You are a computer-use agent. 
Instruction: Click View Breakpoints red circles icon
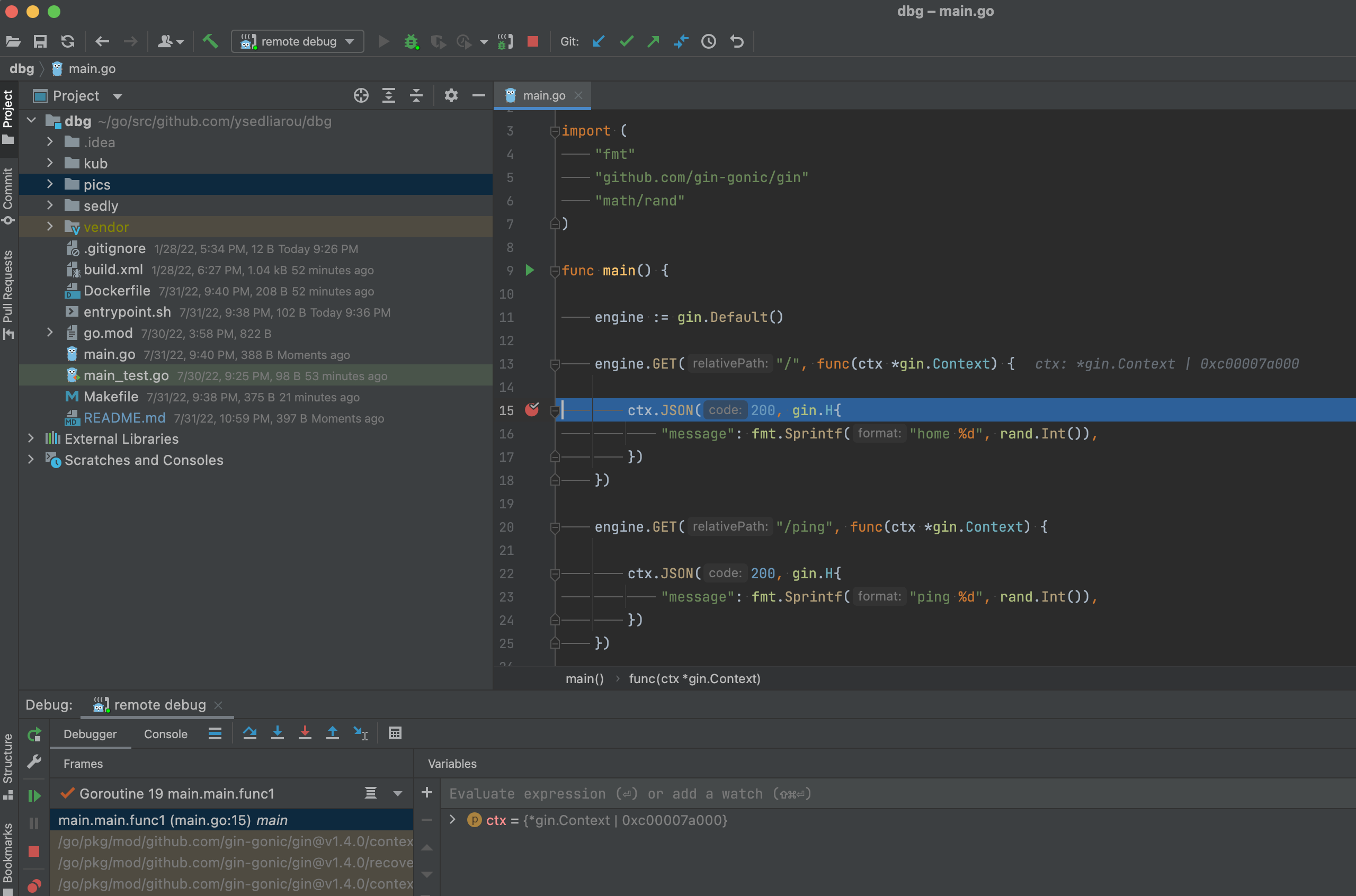34,885
